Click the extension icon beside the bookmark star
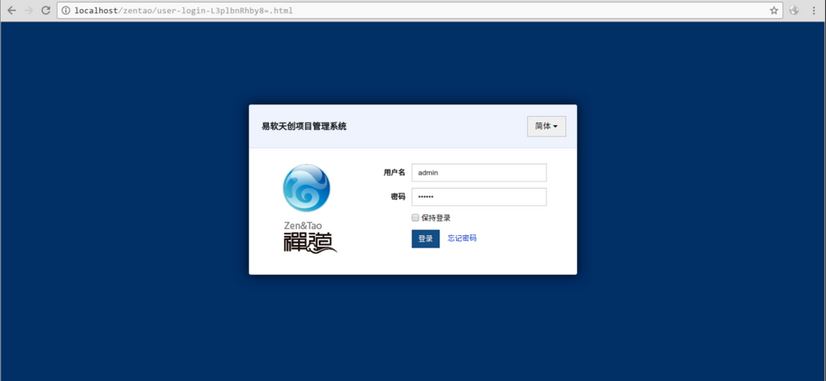The height and width of the screenshot is (381, 826). [794, 11]
